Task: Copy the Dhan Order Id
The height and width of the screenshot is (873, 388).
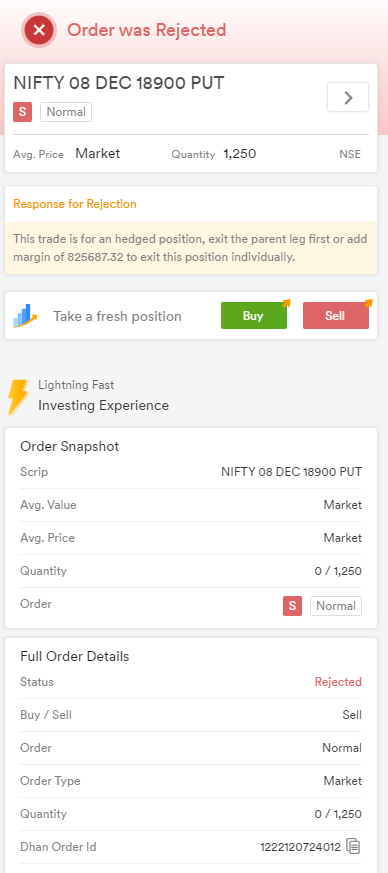Action: tap(353, 846)
